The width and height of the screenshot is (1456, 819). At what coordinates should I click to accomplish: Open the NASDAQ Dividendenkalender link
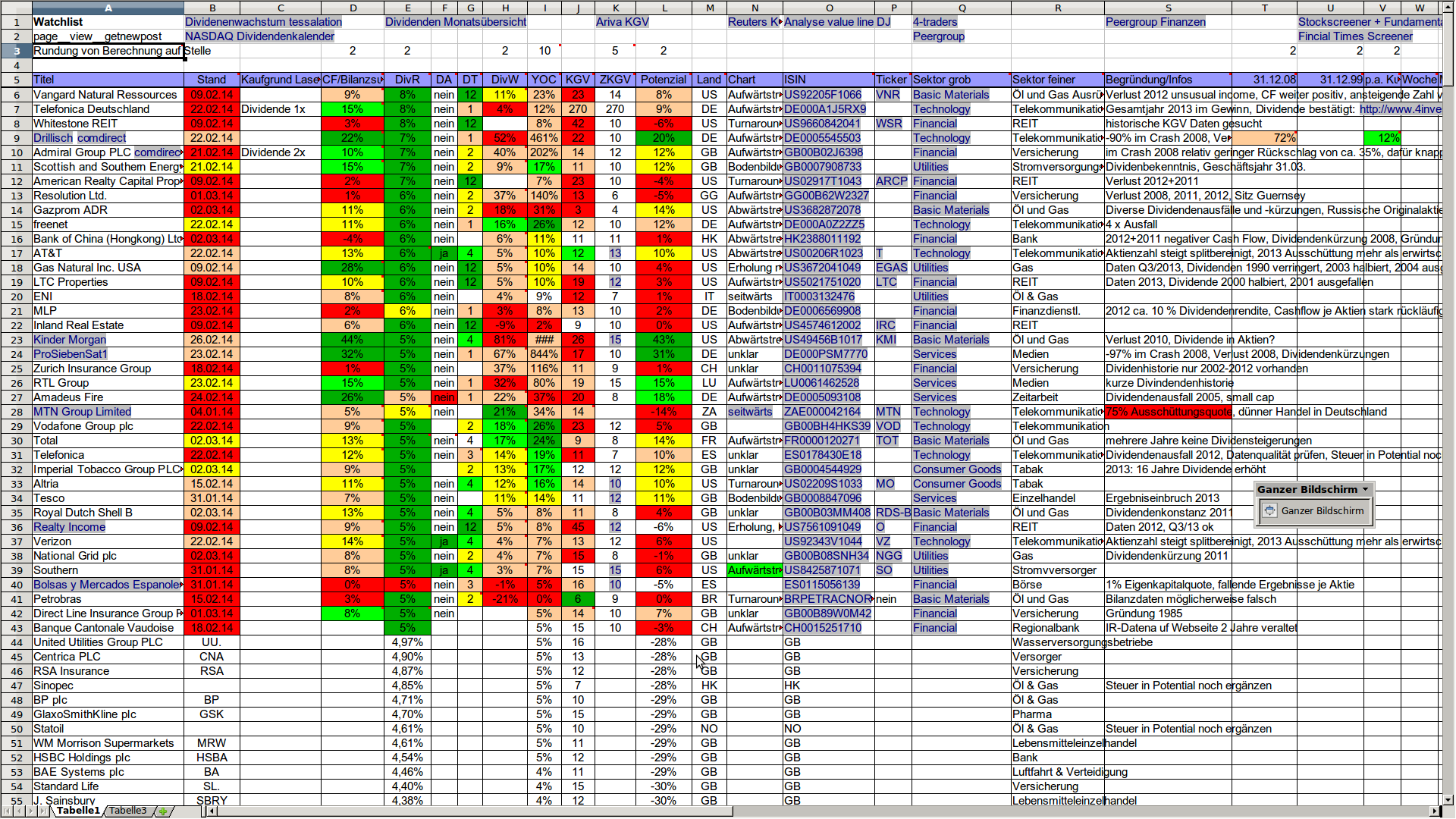point(259,36)
